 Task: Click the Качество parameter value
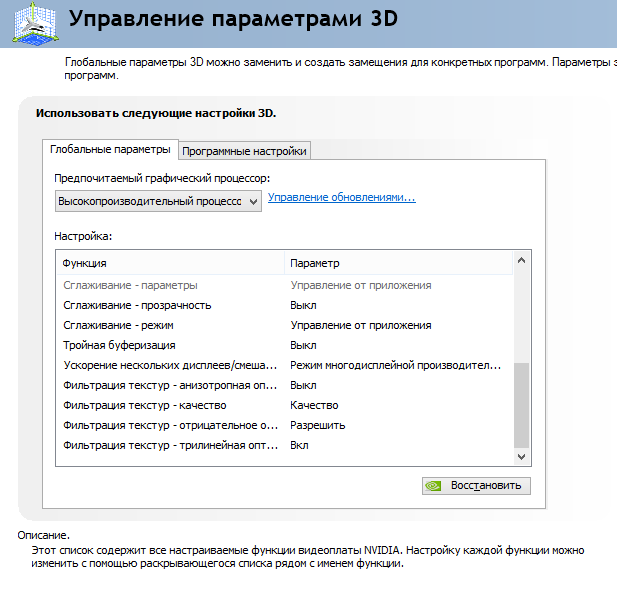point(314,405)
